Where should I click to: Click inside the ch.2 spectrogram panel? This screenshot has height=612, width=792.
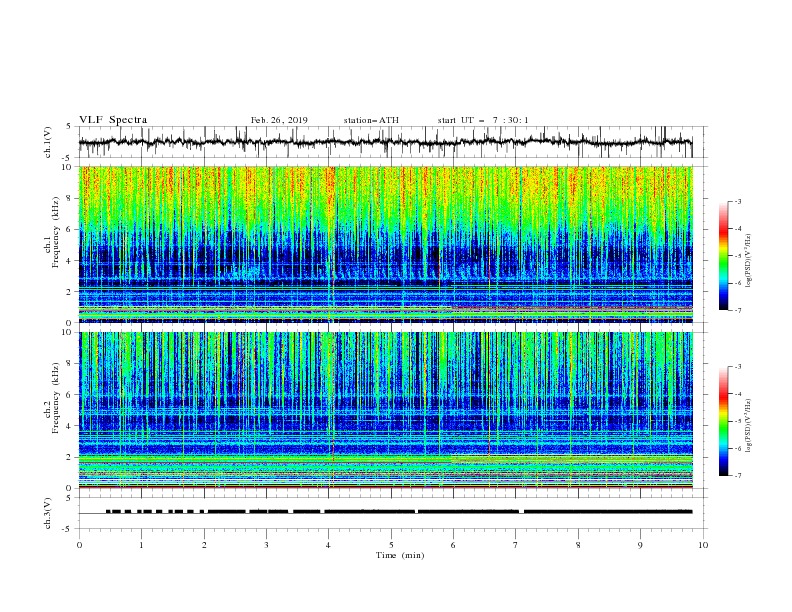[386, 410]
